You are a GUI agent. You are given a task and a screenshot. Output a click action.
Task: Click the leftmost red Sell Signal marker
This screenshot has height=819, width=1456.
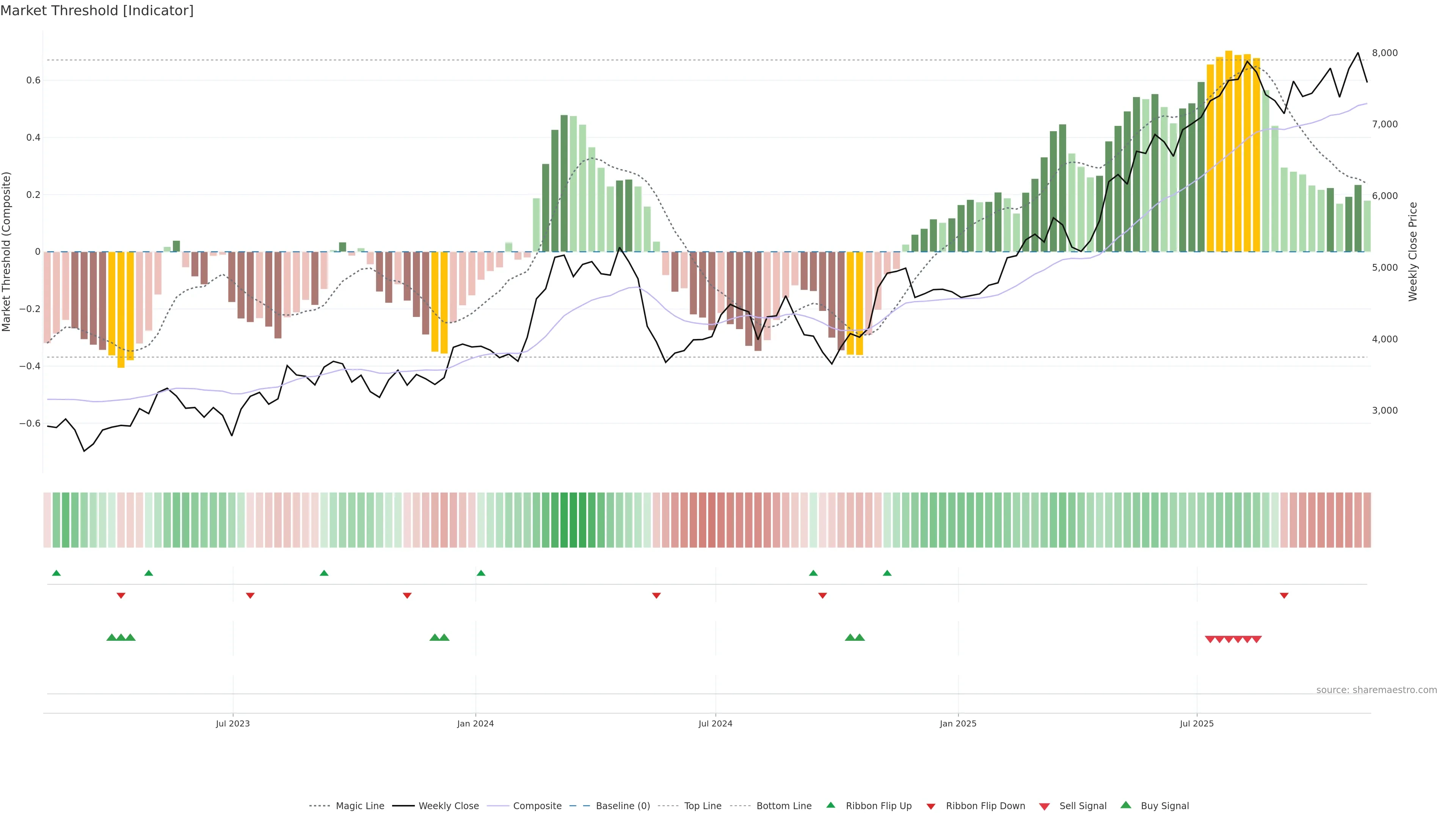[x=1210, y=639]
